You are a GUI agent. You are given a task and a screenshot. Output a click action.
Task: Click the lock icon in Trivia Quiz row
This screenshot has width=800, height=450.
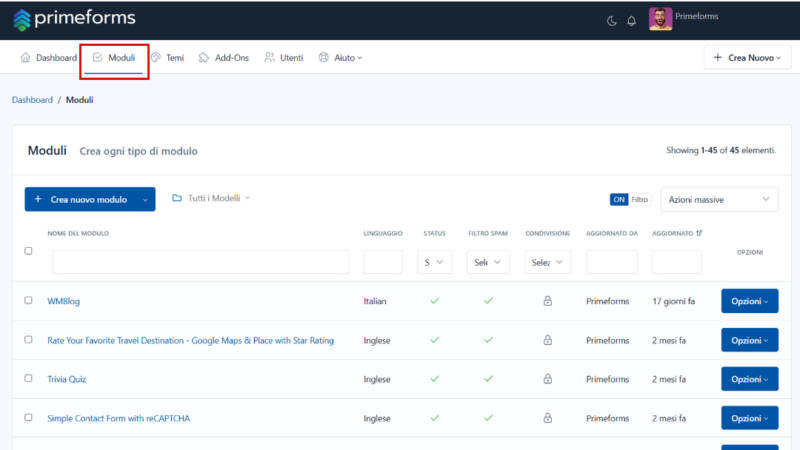[547, 379]
